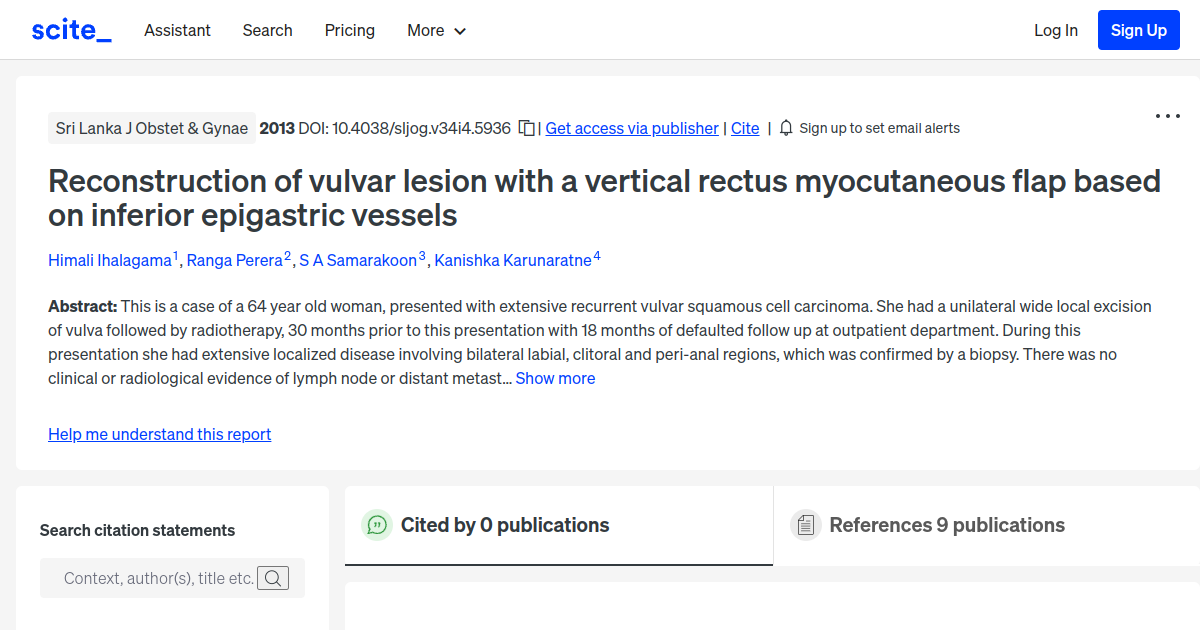Click the green citation quote icon
The width and height of the screenshot is (1200, 630).
(x=376, y=525)
